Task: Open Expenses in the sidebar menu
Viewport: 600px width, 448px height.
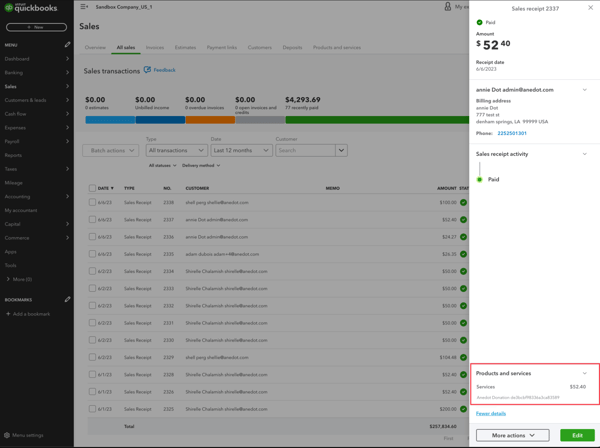Action: click(37, 128)
